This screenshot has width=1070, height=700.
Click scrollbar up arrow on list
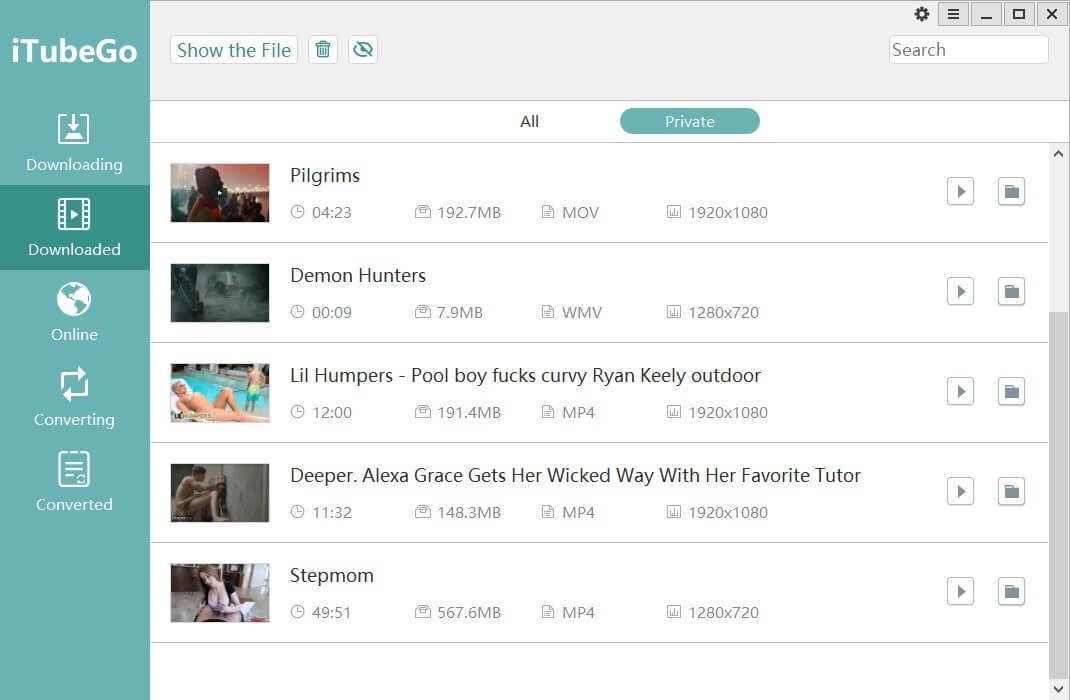[x=1058, y=154]
